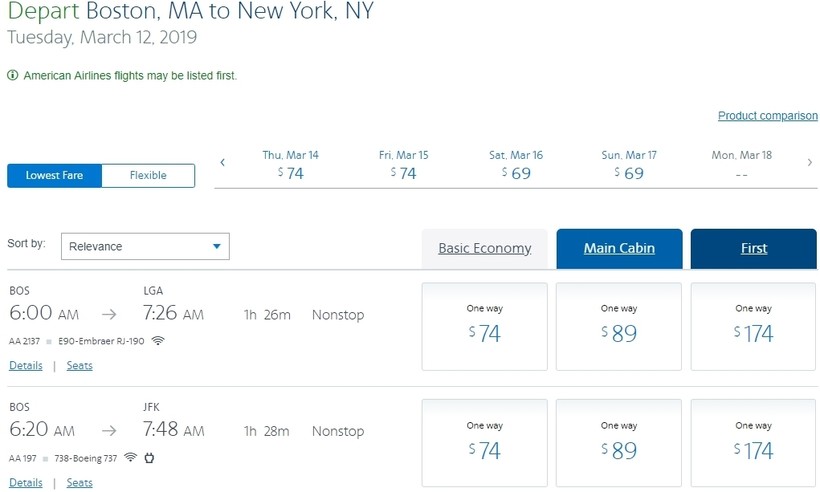The width and height of the screenshot is (820, 492).
Task: Show later dates with right chevron
Action: tap(810, 163)
